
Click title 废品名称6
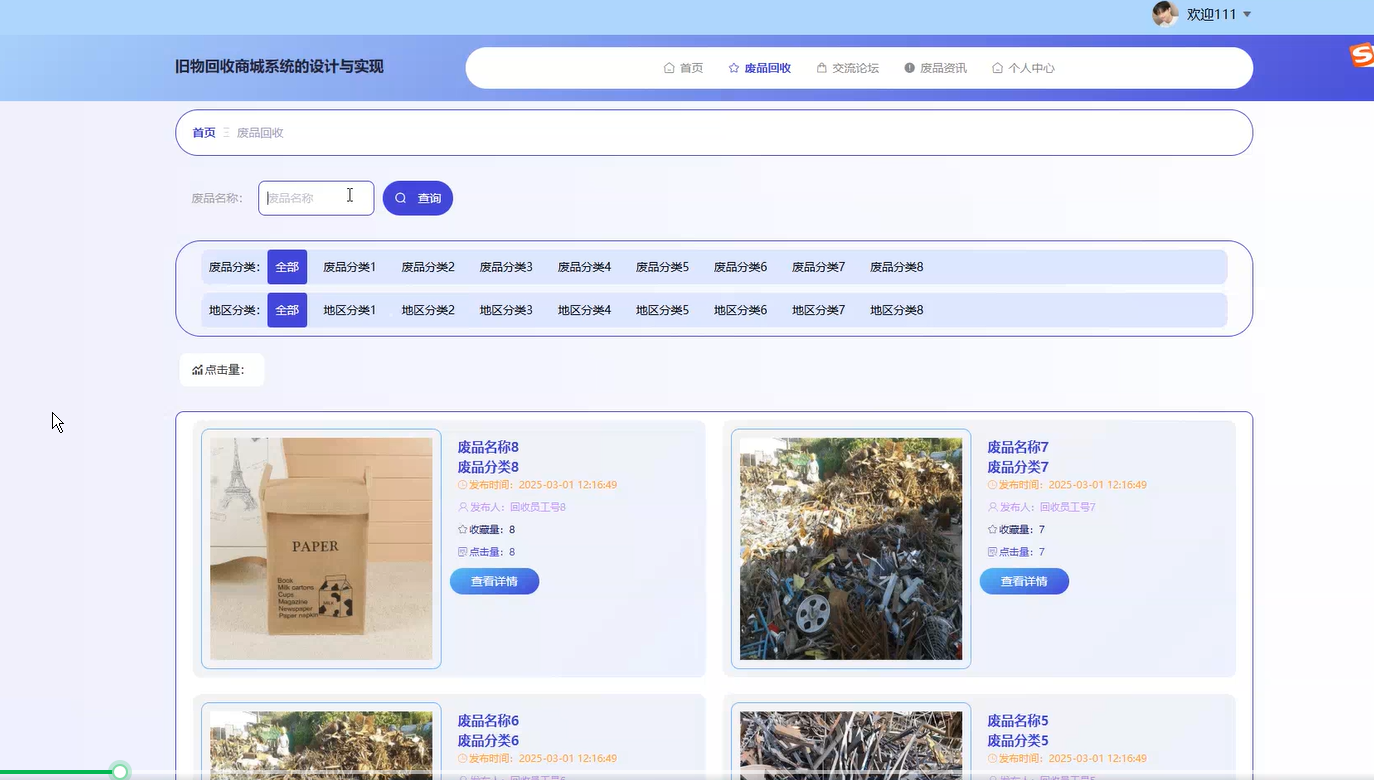click(488, 721)
